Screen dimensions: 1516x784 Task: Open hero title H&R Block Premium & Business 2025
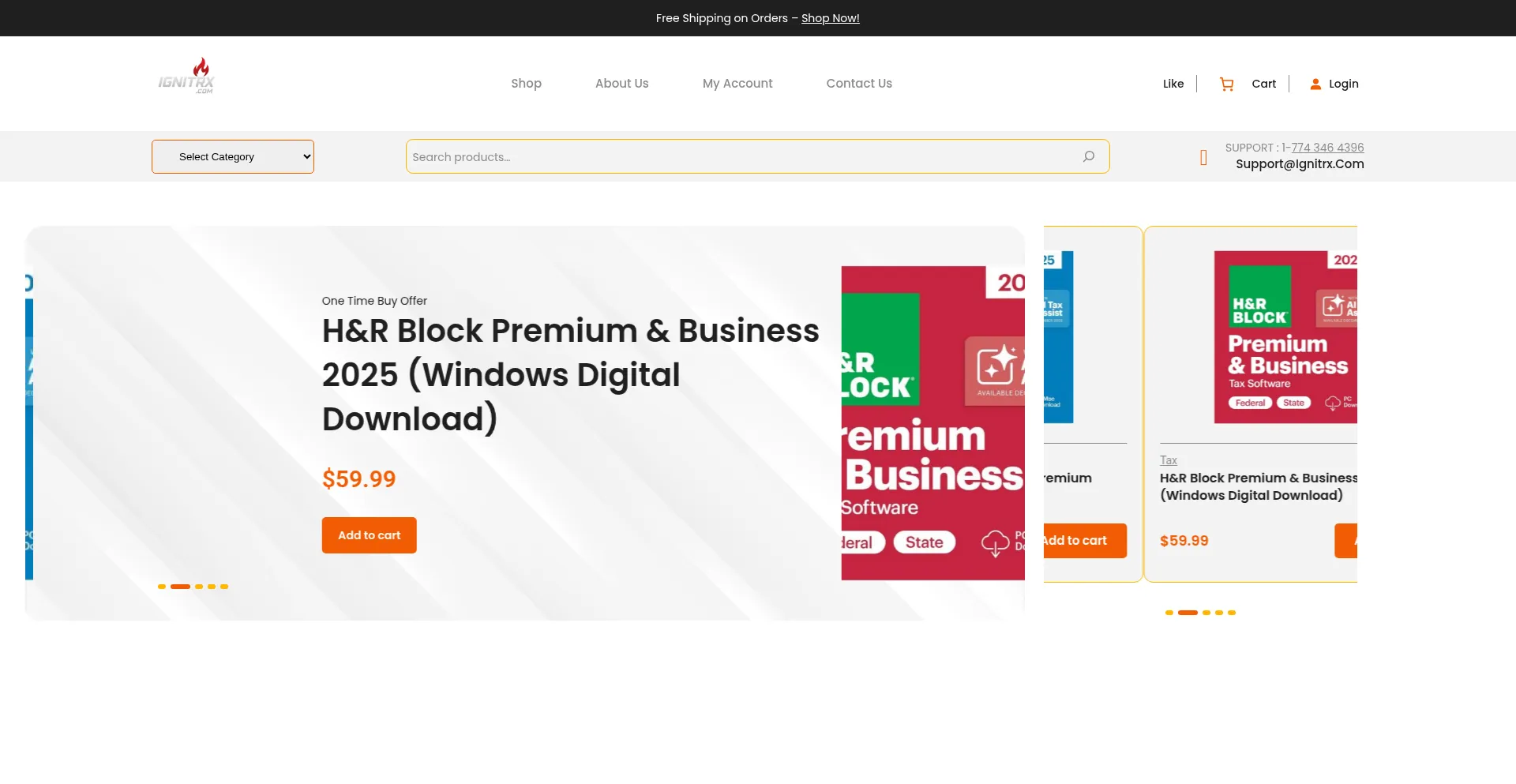click(x=571, y=375)
